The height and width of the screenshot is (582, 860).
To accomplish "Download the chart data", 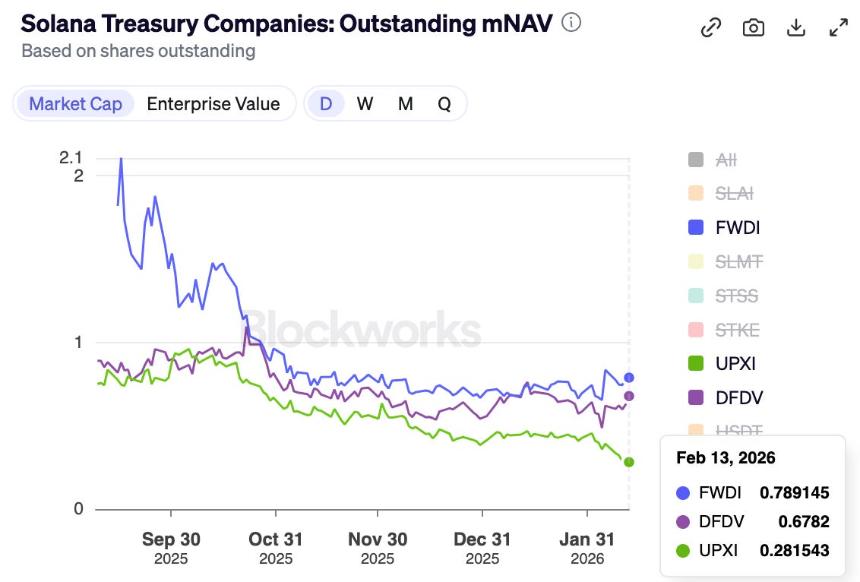I will [x=796, y=27].
